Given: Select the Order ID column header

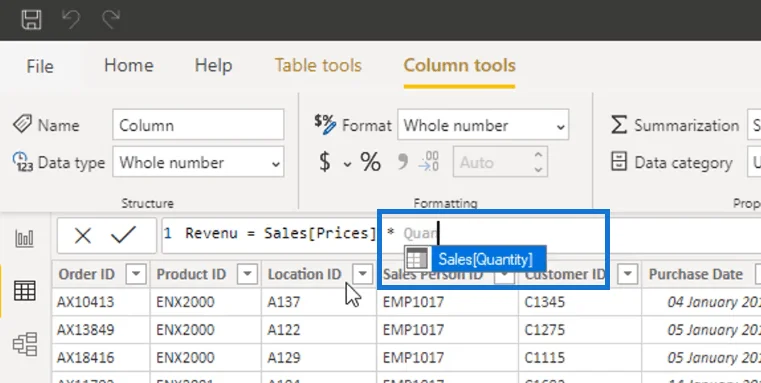Looking at the screenshot, I should (86, 274).
